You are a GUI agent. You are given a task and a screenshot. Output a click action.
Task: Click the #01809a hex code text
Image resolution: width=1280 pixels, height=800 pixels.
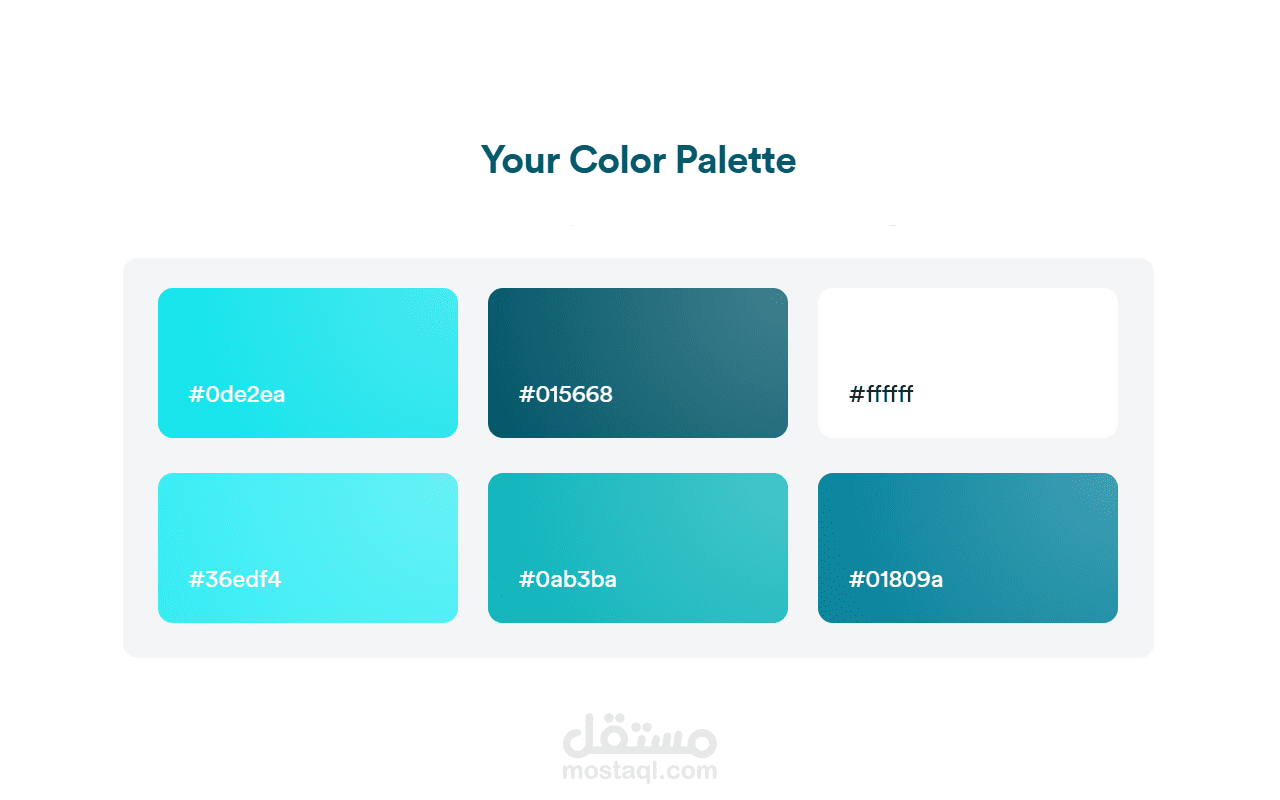[896, 579]
